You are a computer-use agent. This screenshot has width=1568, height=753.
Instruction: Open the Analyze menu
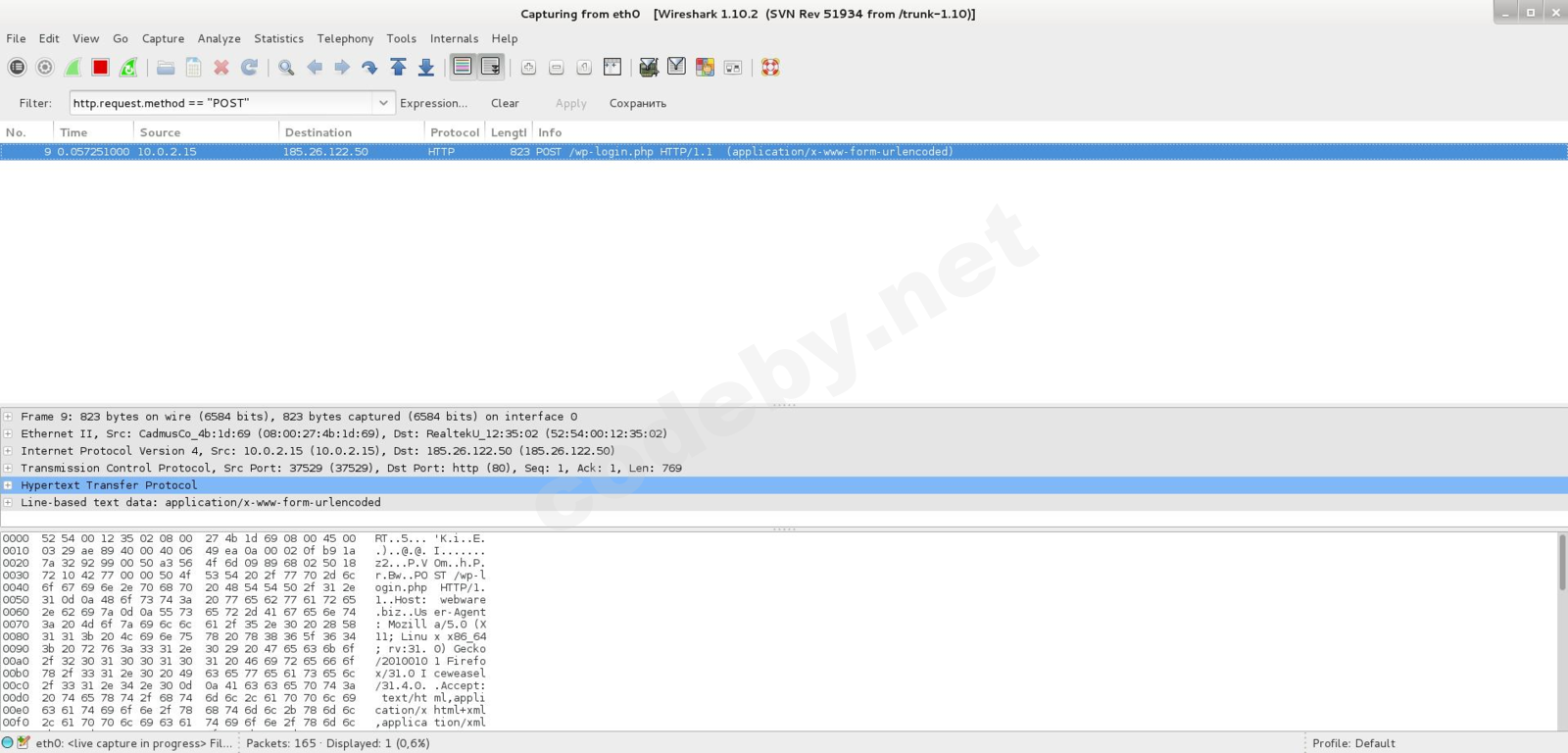pos(219,39)
